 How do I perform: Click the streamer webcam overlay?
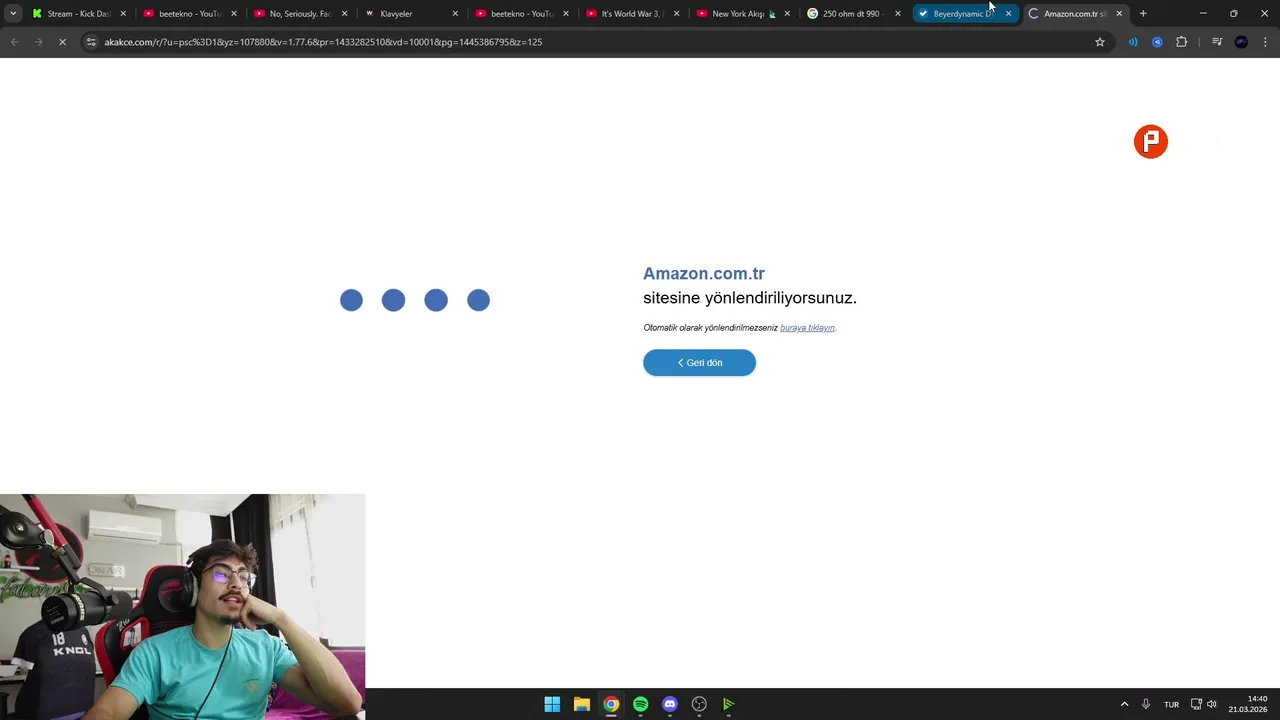click(x=182, y=607)
